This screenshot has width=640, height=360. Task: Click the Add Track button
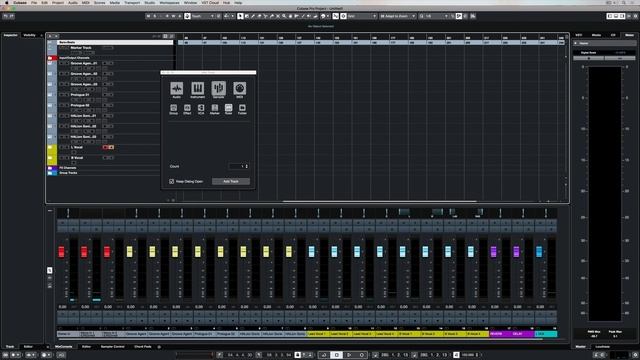(231, 181)
